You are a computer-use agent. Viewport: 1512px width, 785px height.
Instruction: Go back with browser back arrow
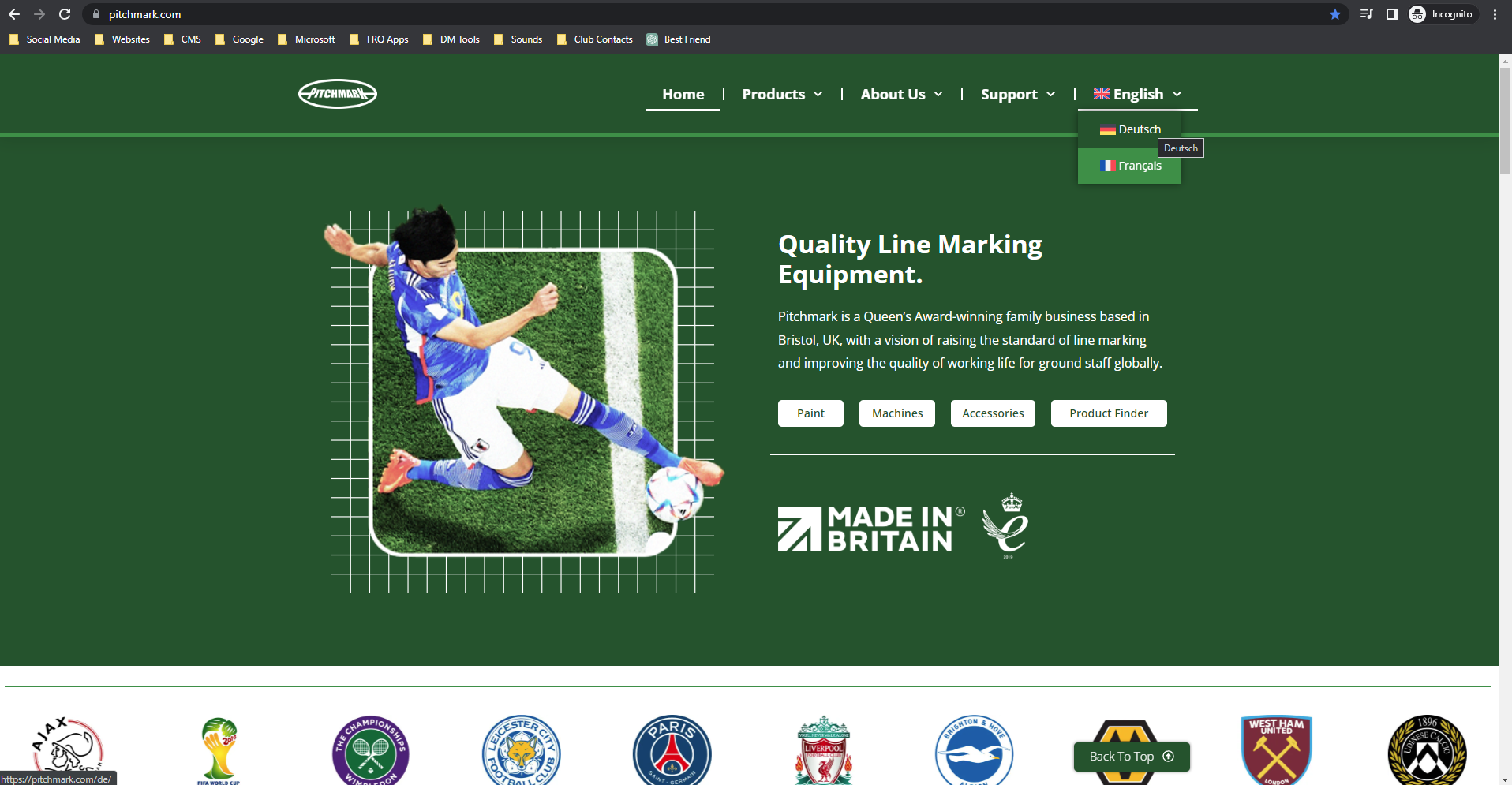pos(14,14)
